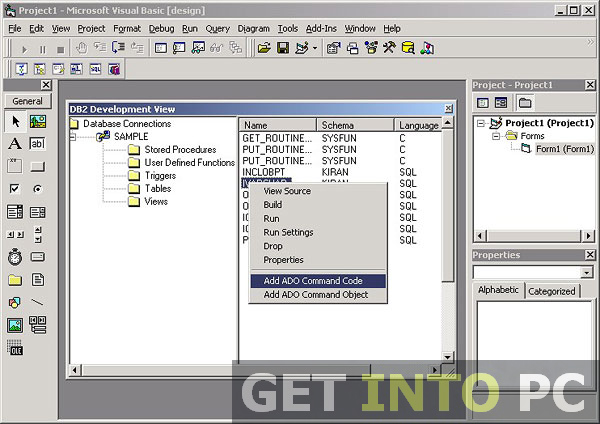Viewport: 600px width, 424px height.
Task: Open the Data View Window icon
Action: coord(408,48)
